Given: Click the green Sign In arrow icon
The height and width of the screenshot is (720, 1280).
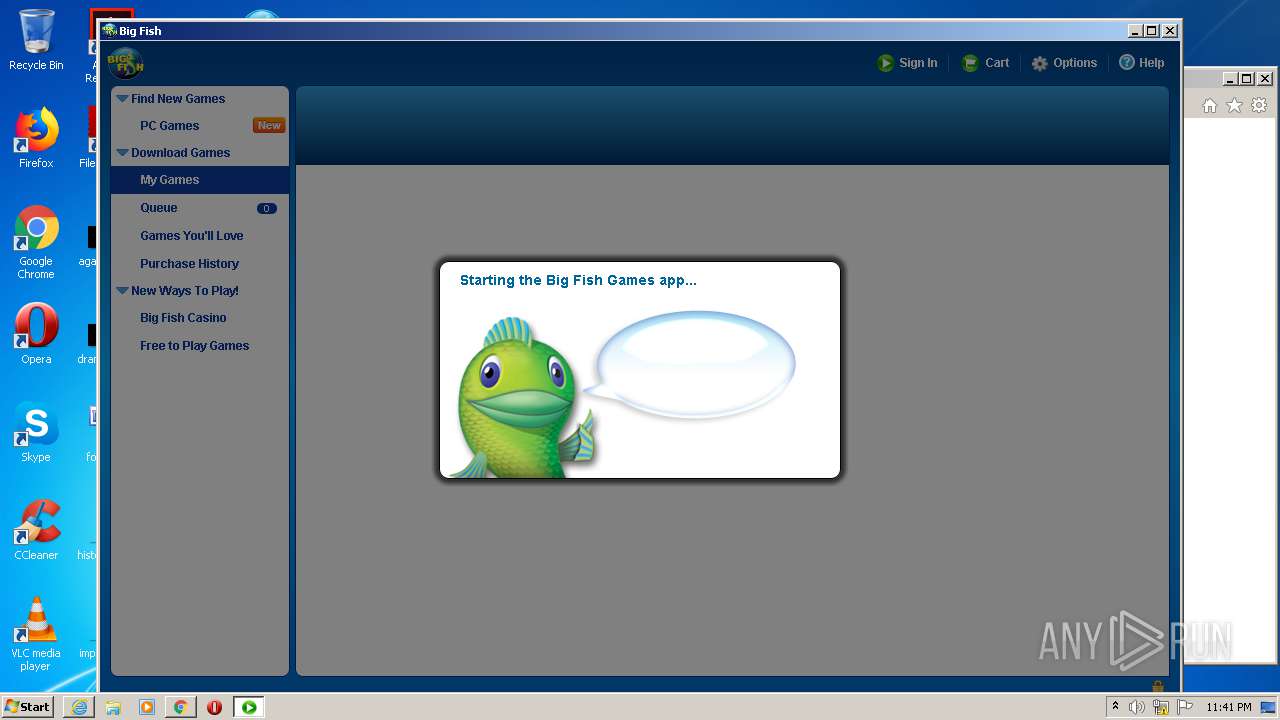Looking at the screenshot, I should (885, 63).
